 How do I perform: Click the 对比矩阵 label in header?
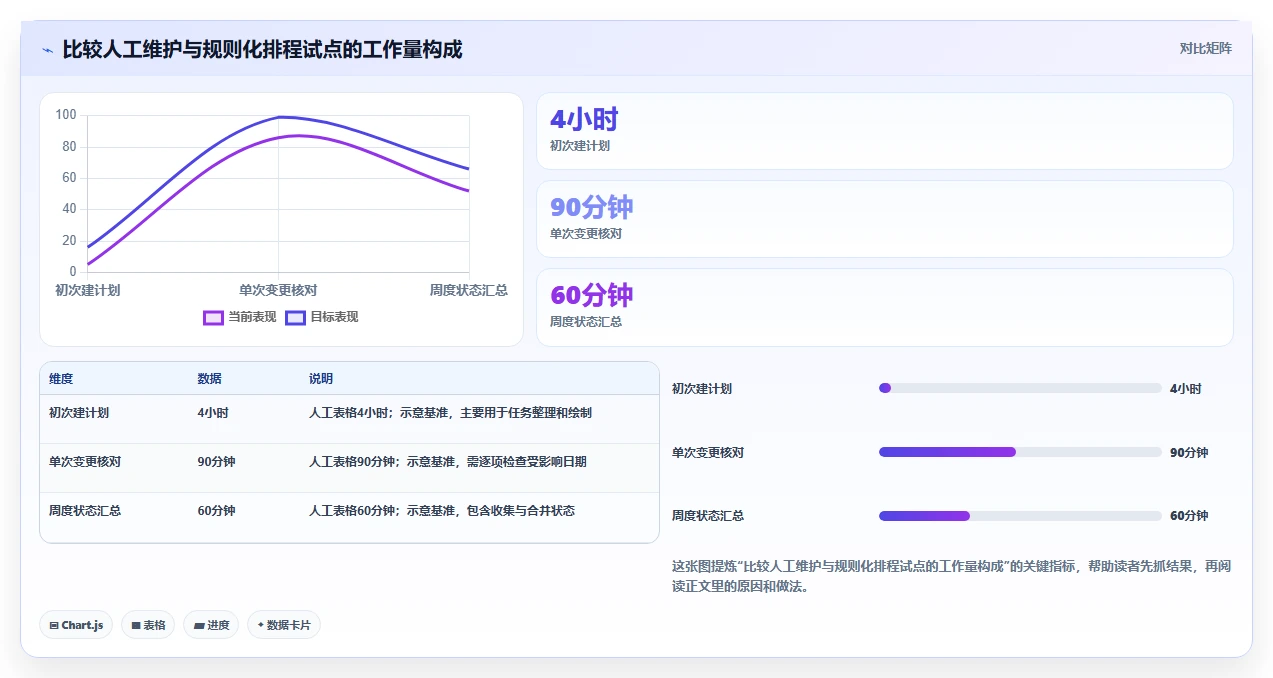click(1206, 48)
